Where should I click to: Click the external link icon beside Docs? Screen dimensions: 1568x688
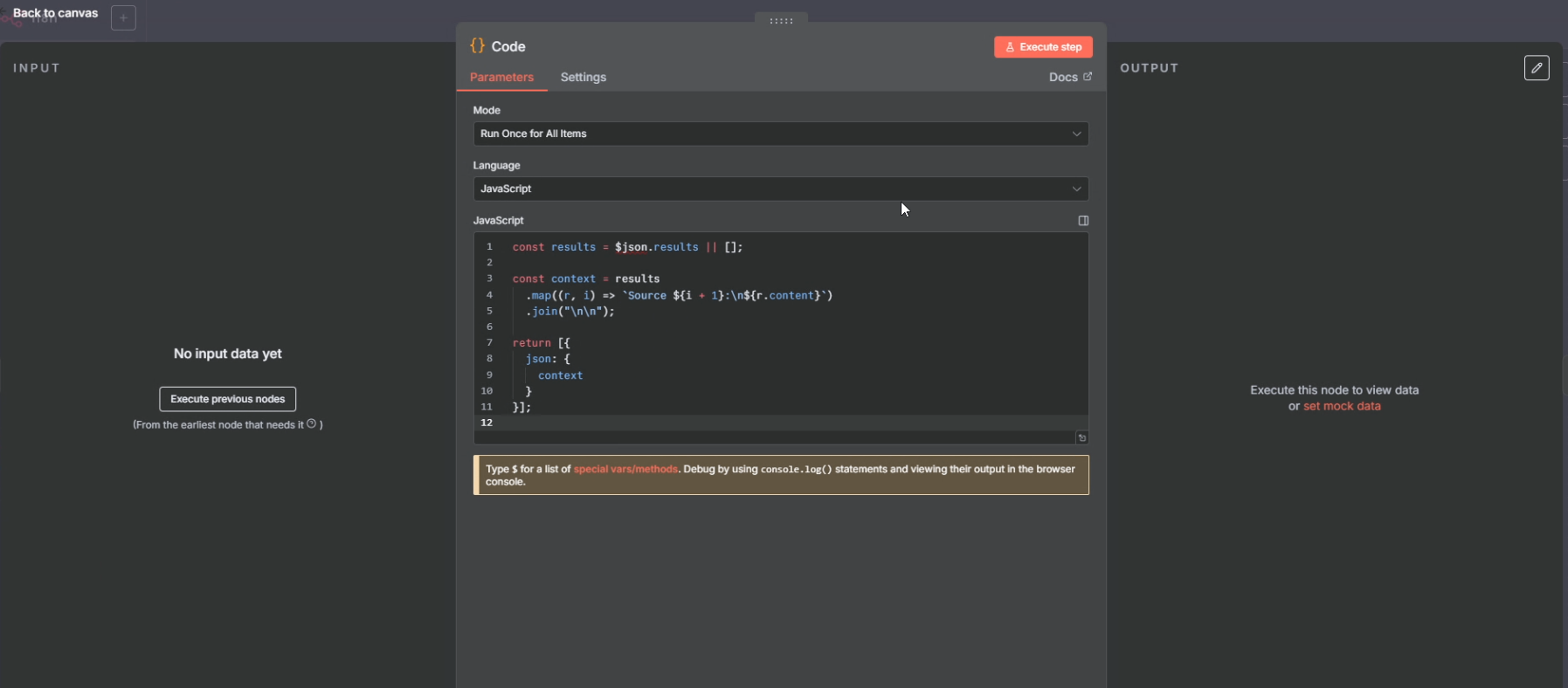coord(1088,77)
